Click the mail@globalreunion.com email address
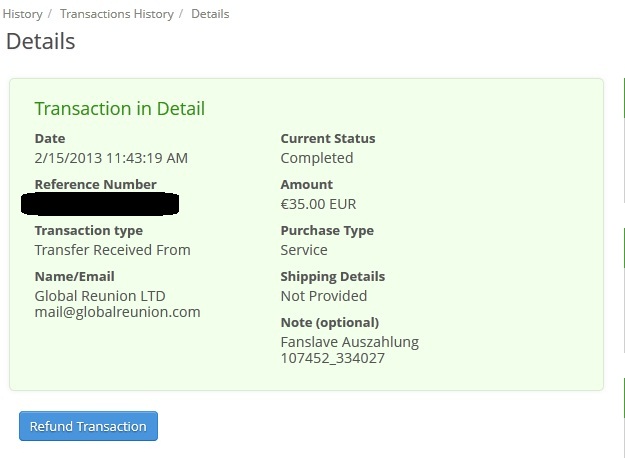This screenshot has width=625, height=458. (117, 312)
